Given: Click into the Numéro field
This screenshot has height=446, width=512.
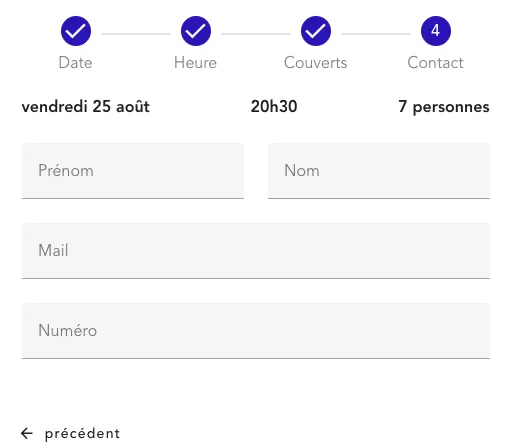Looking at the screenshot, I should (256, 331).
